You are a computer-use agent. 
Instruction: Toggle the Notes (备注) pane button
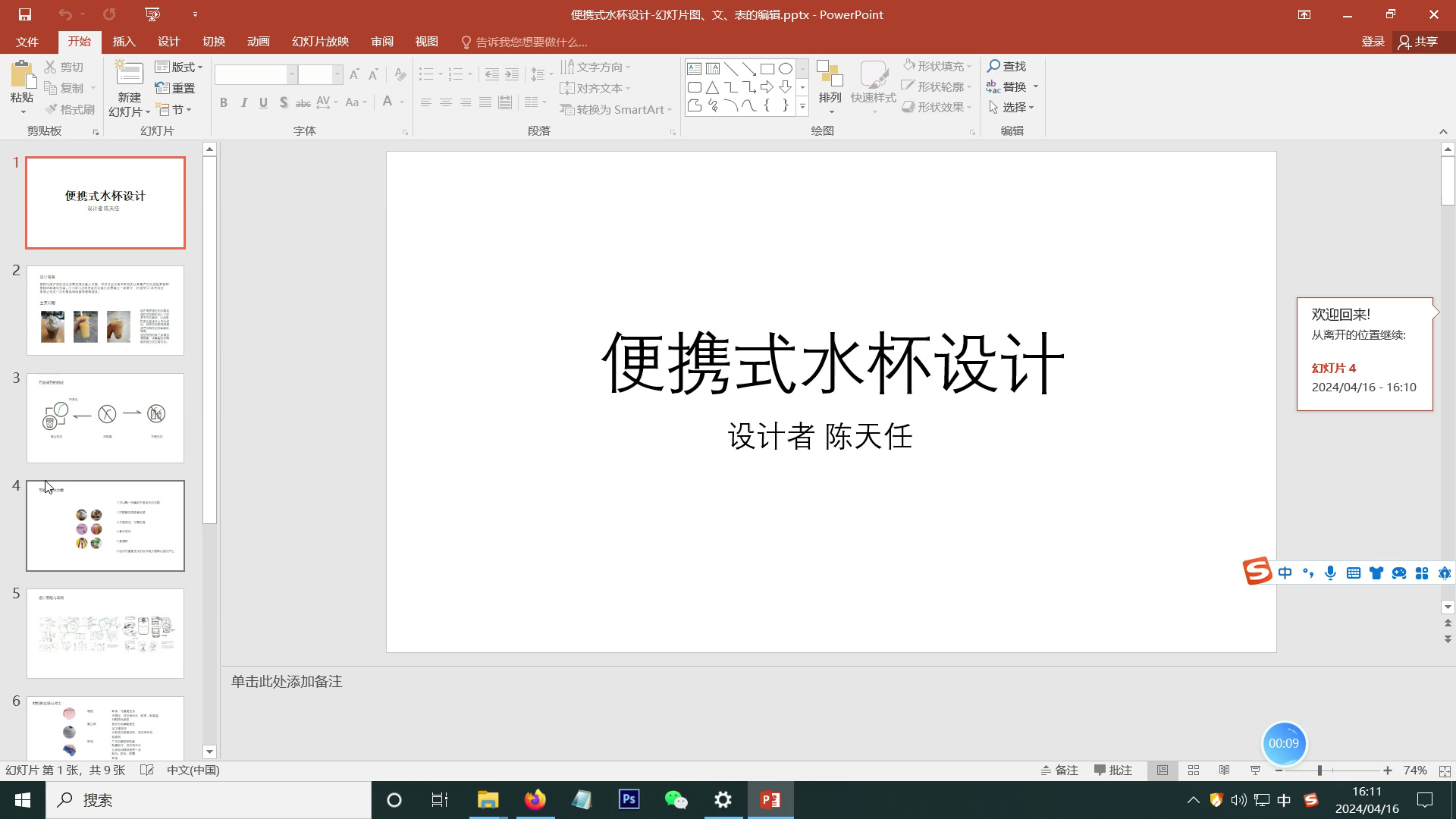[1059, 770]
